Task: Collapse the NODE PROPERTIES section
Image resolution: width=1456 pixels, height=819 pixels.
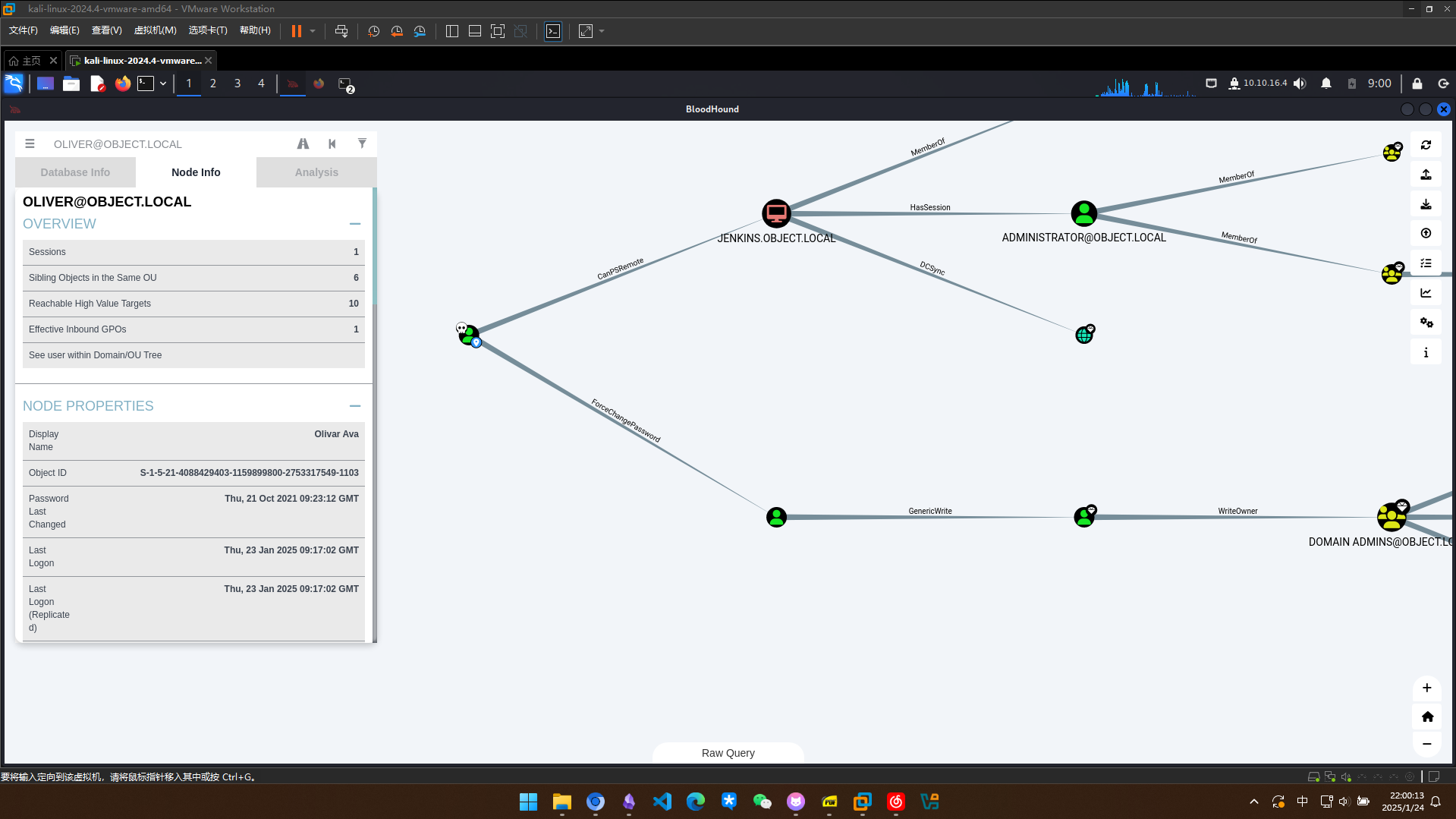Action: pos(354,406)
